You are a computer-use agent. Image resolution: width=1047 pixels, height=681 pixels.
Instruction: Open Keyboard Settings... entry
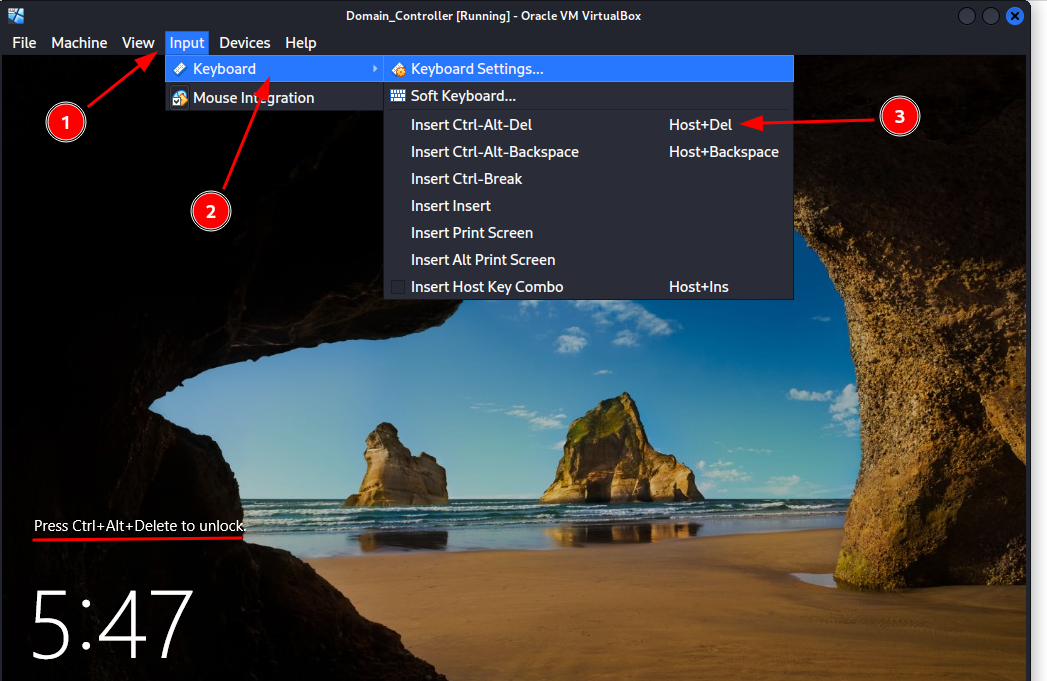click(x=589, y=69)
